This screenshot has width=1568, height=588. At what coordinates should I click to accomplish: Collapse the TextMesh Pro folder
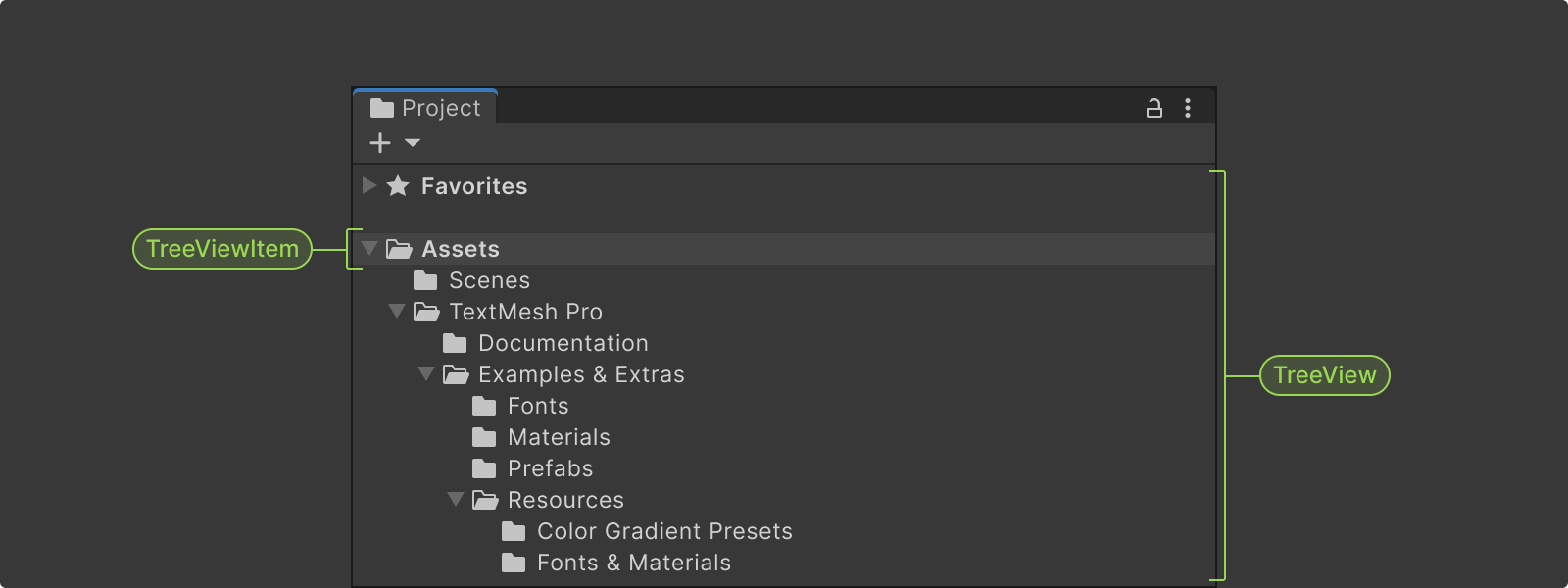(x=397, y=311)
